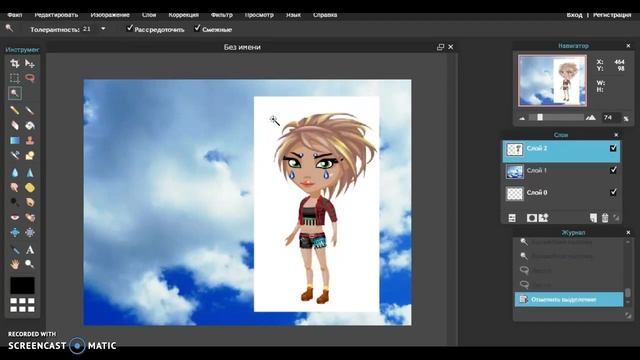Select the Magic Wand tool in toolbox
The width and height of the screenshot is (640, 360).
pos(15,93)
